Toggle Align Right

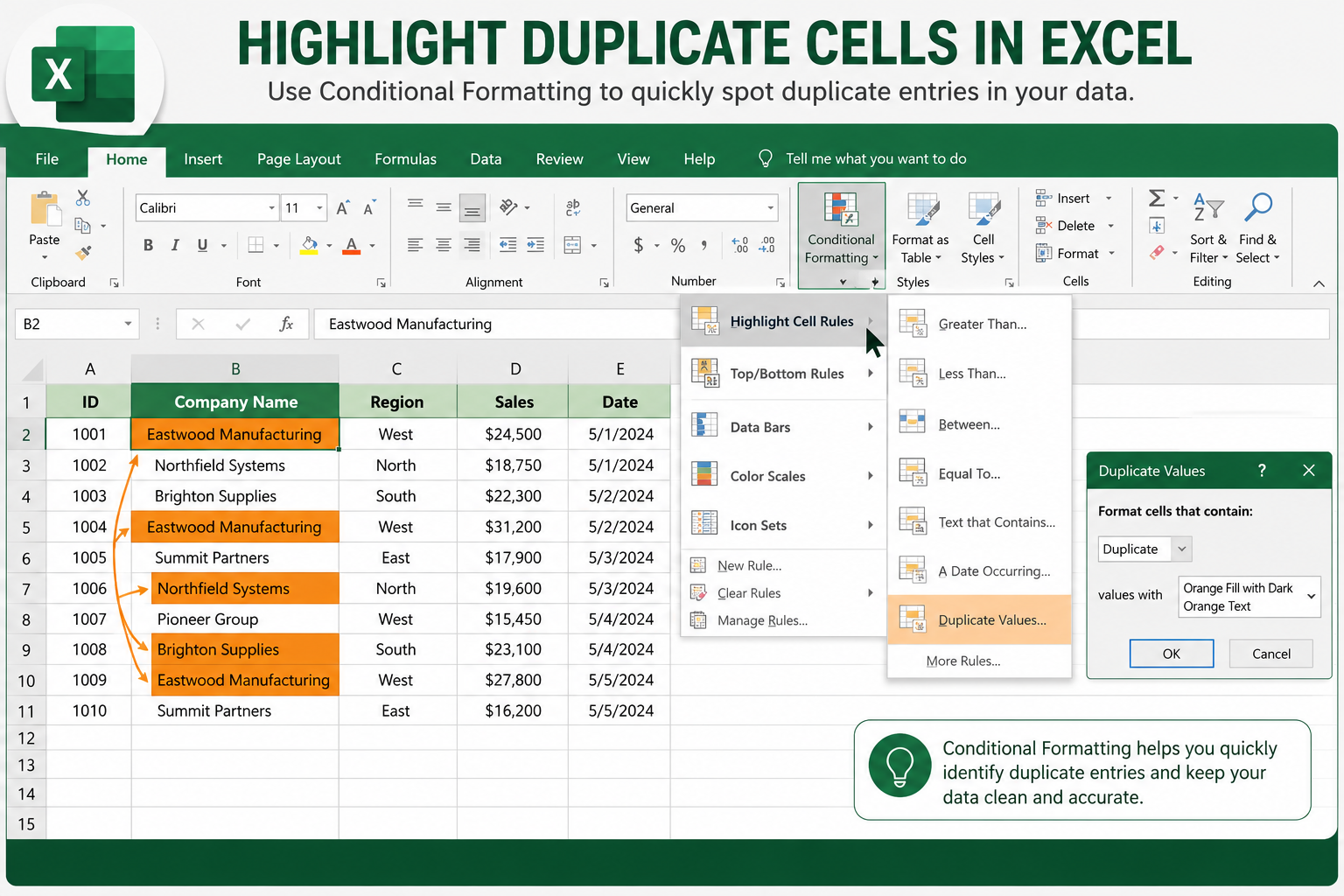click(x=472, y=245)
